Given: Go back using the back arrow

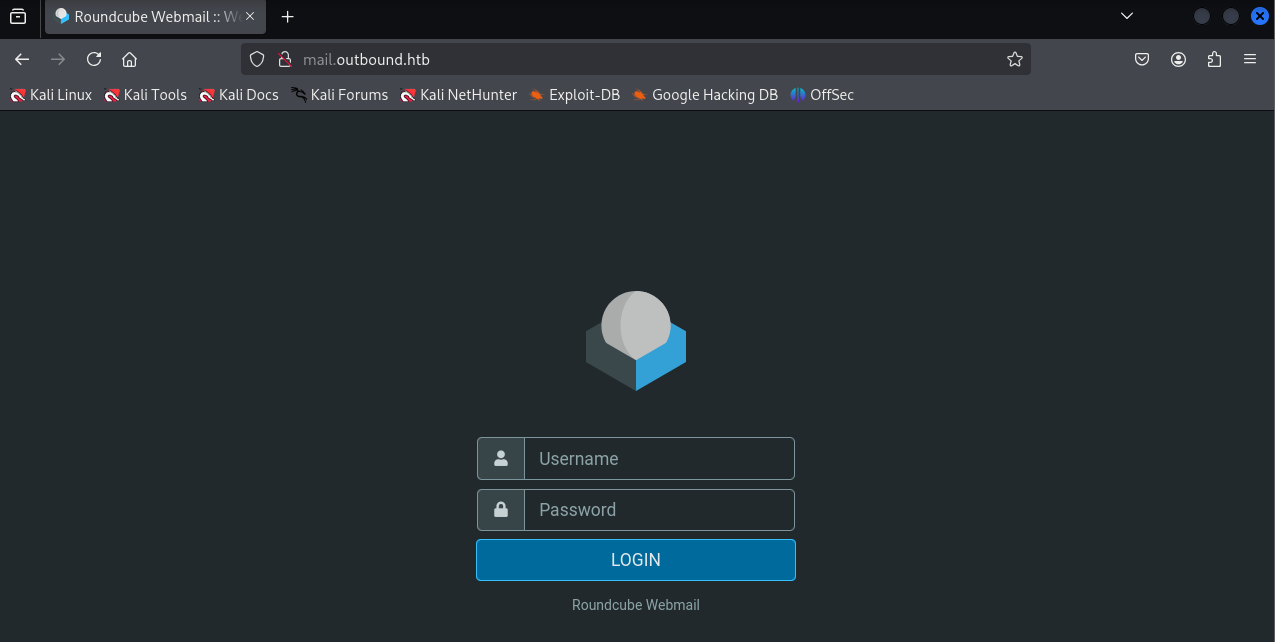Looking at the screenshot, I should pos(22,59).
